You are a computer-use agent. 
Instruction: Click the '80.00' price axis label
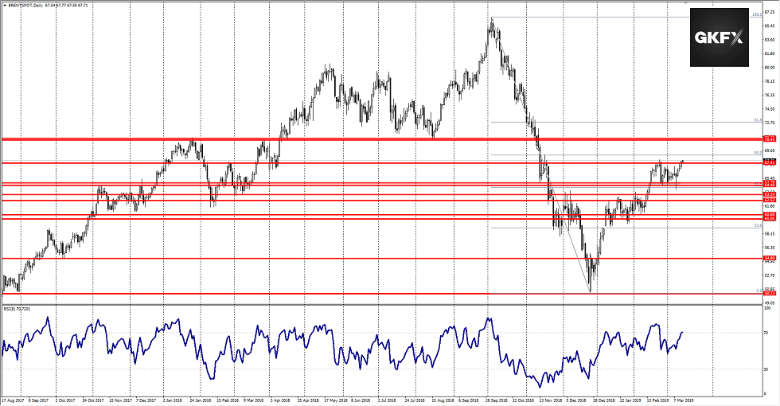point(769,67)
